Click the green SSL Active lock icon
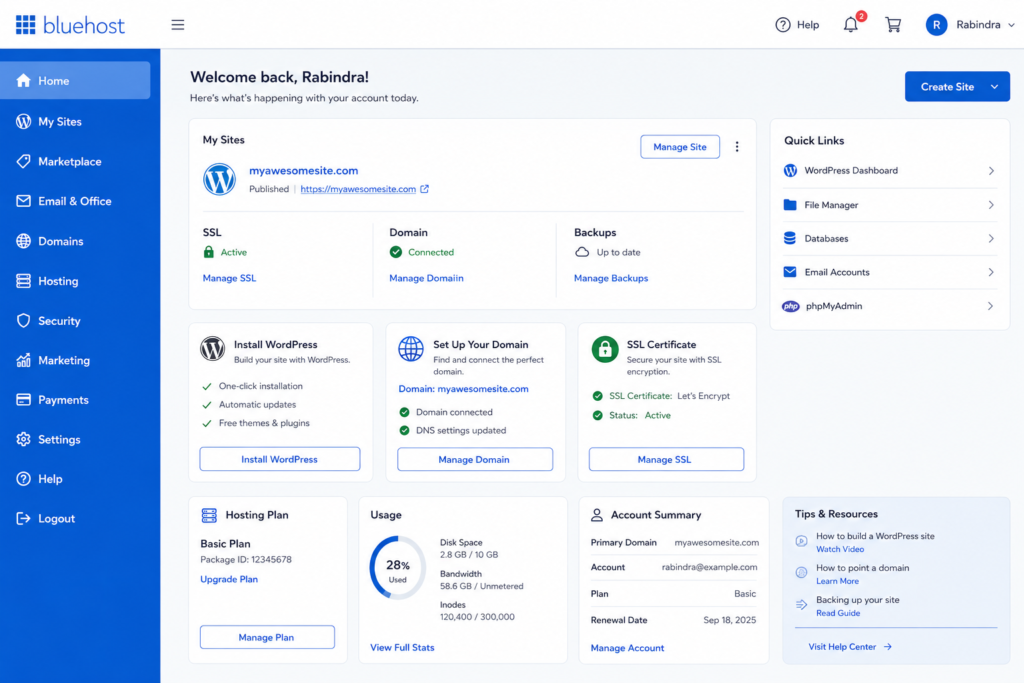The height and width of the screenshot is (683, 1024). [x=208, y=252]
